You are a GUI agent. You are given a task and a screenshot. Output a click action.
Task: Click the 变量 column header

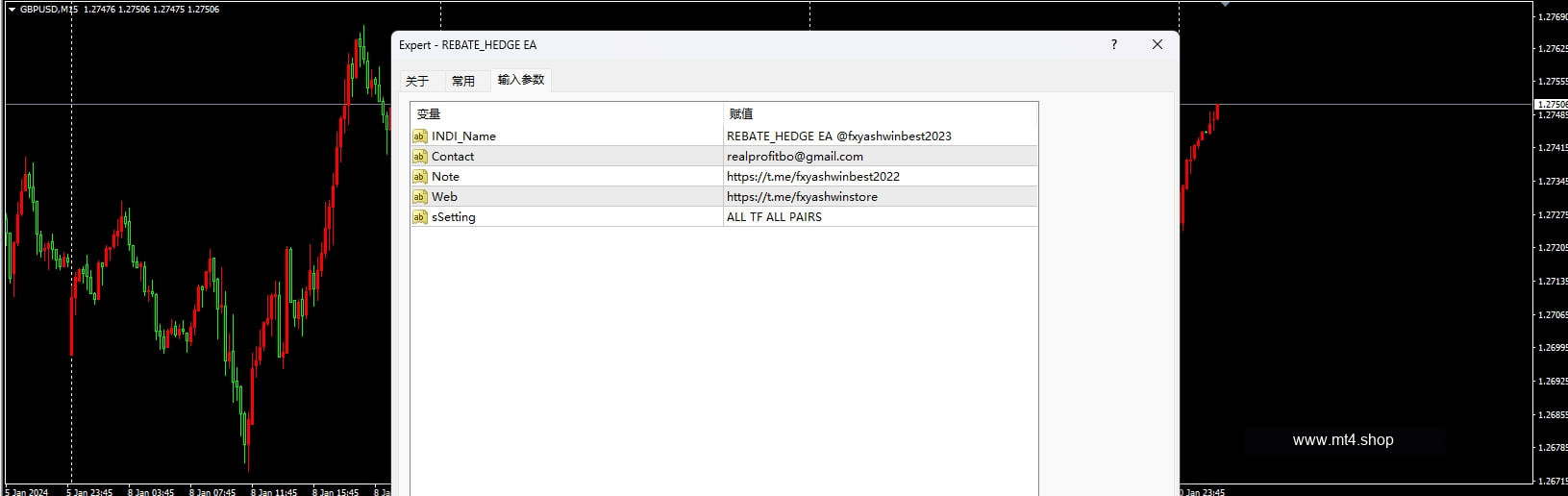566,113
